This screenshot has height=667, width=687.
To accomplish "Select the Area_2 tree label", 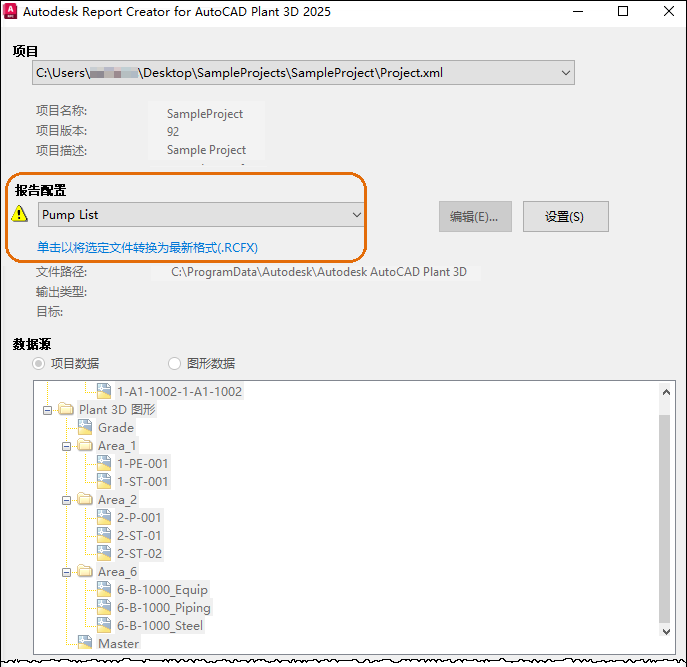I will click(117, 499).
